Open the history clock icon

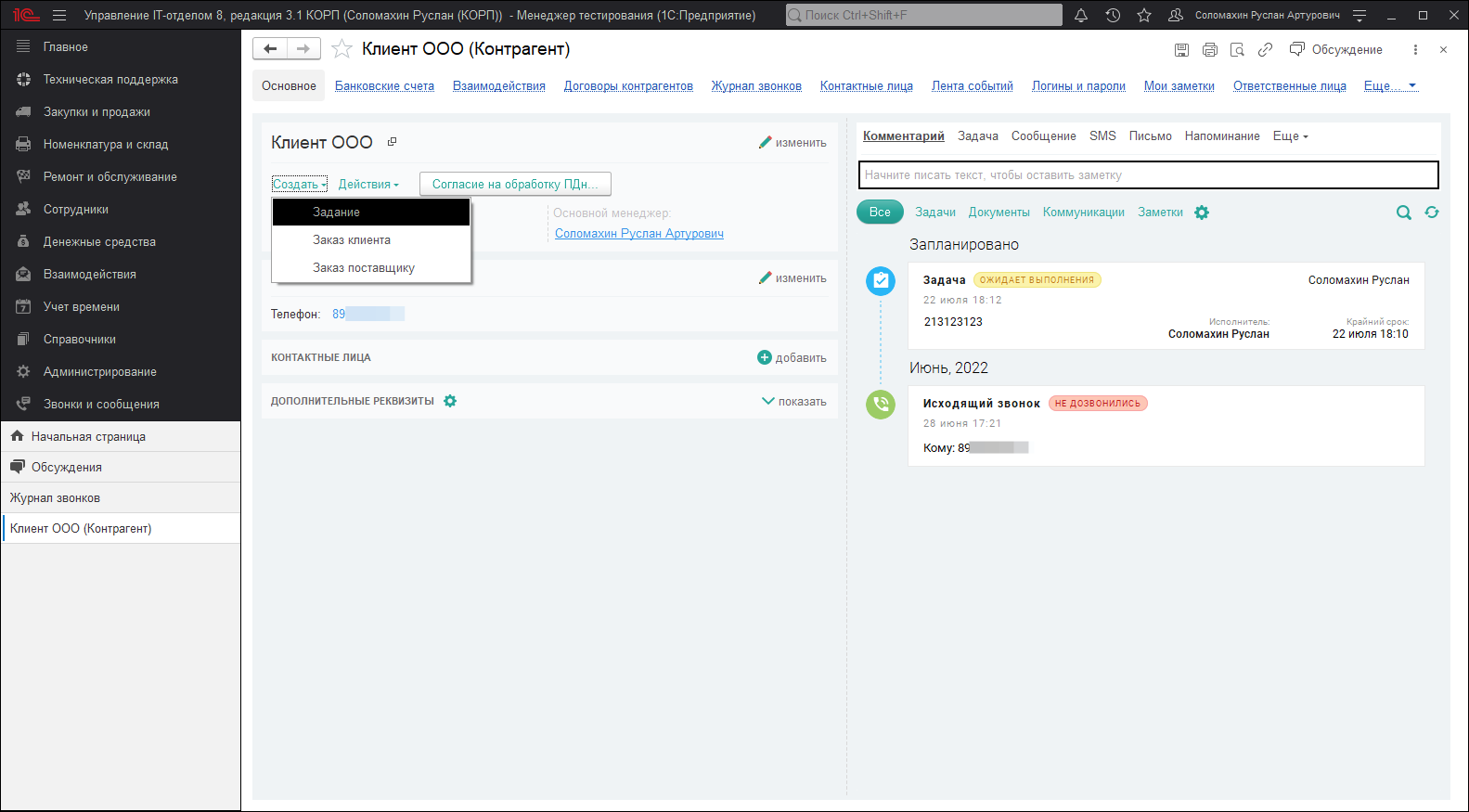click(1113, 15)
